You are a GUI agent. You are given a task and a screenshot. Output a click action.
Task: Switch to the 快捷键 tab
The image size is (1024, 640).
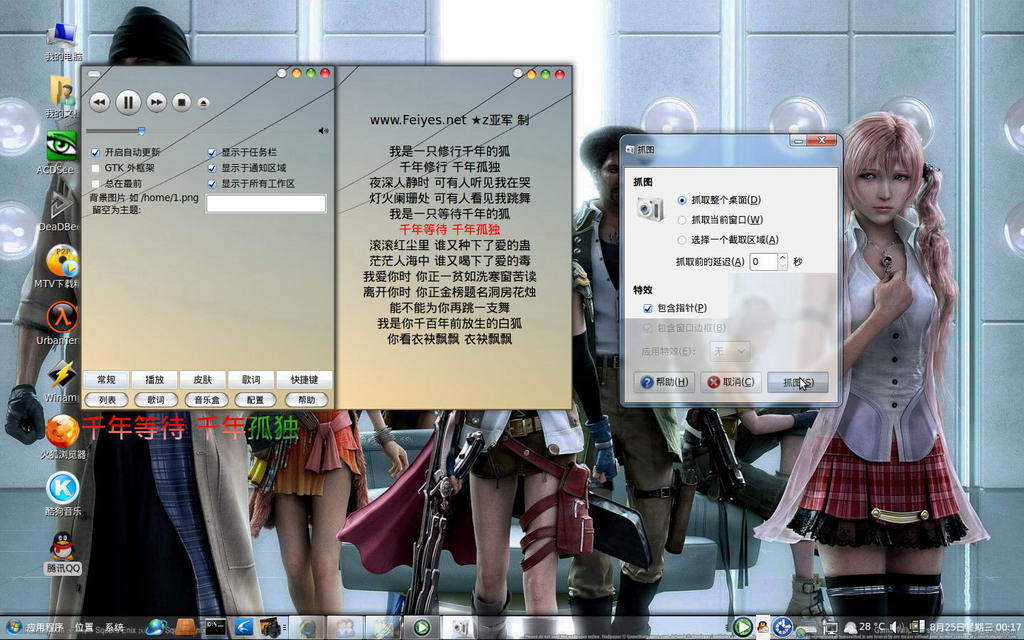[x=304, y=379]
